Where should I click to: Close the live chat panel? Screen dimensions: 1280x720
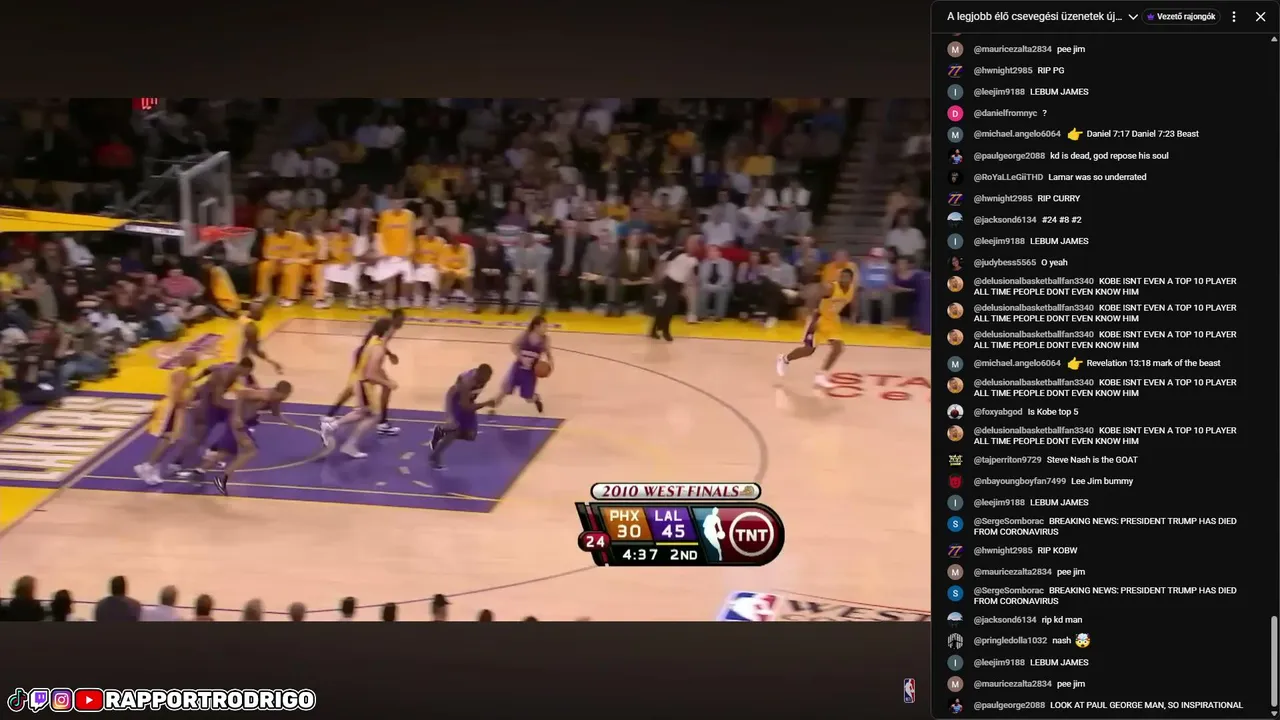click(x=1260, y=17)
